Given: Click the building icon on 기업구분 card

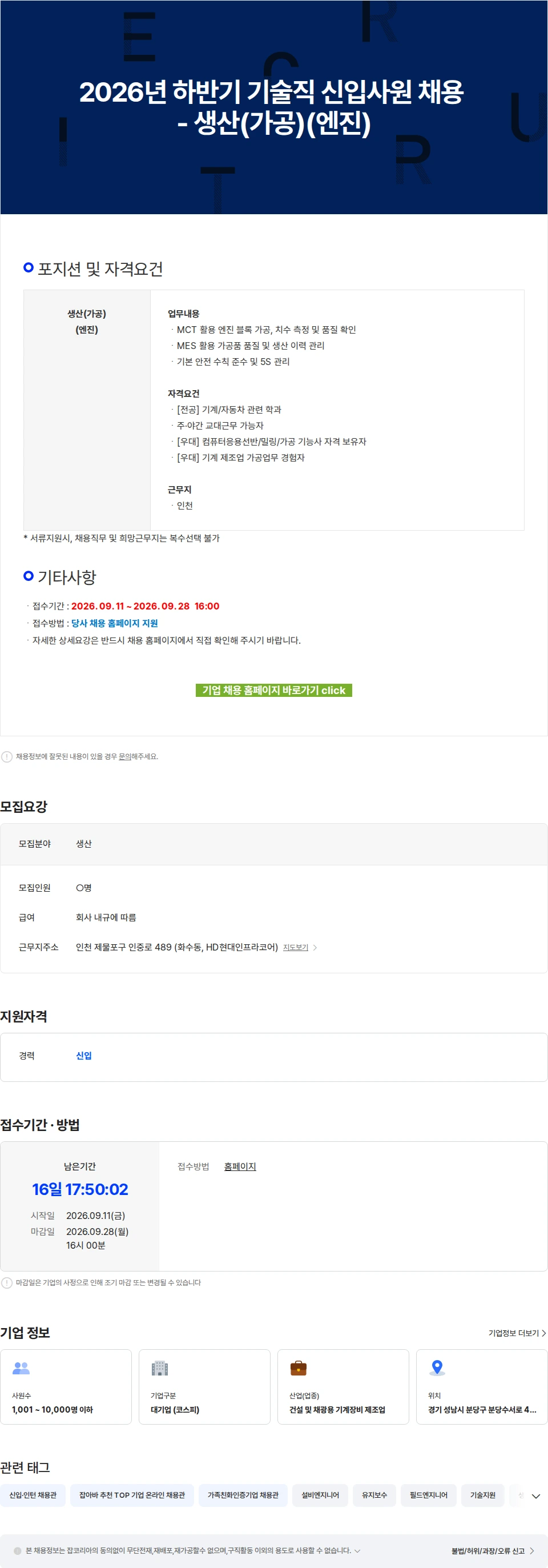Looking at the screenshot, I should point(159,1368).
